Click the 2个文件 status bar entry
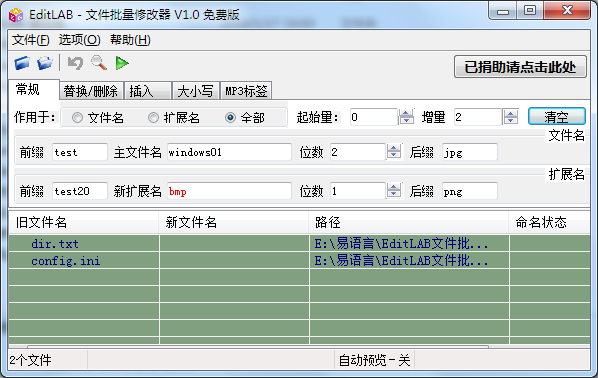Image resolution: width=598 pixels, height=378 pixels. (x=48, y=360)
